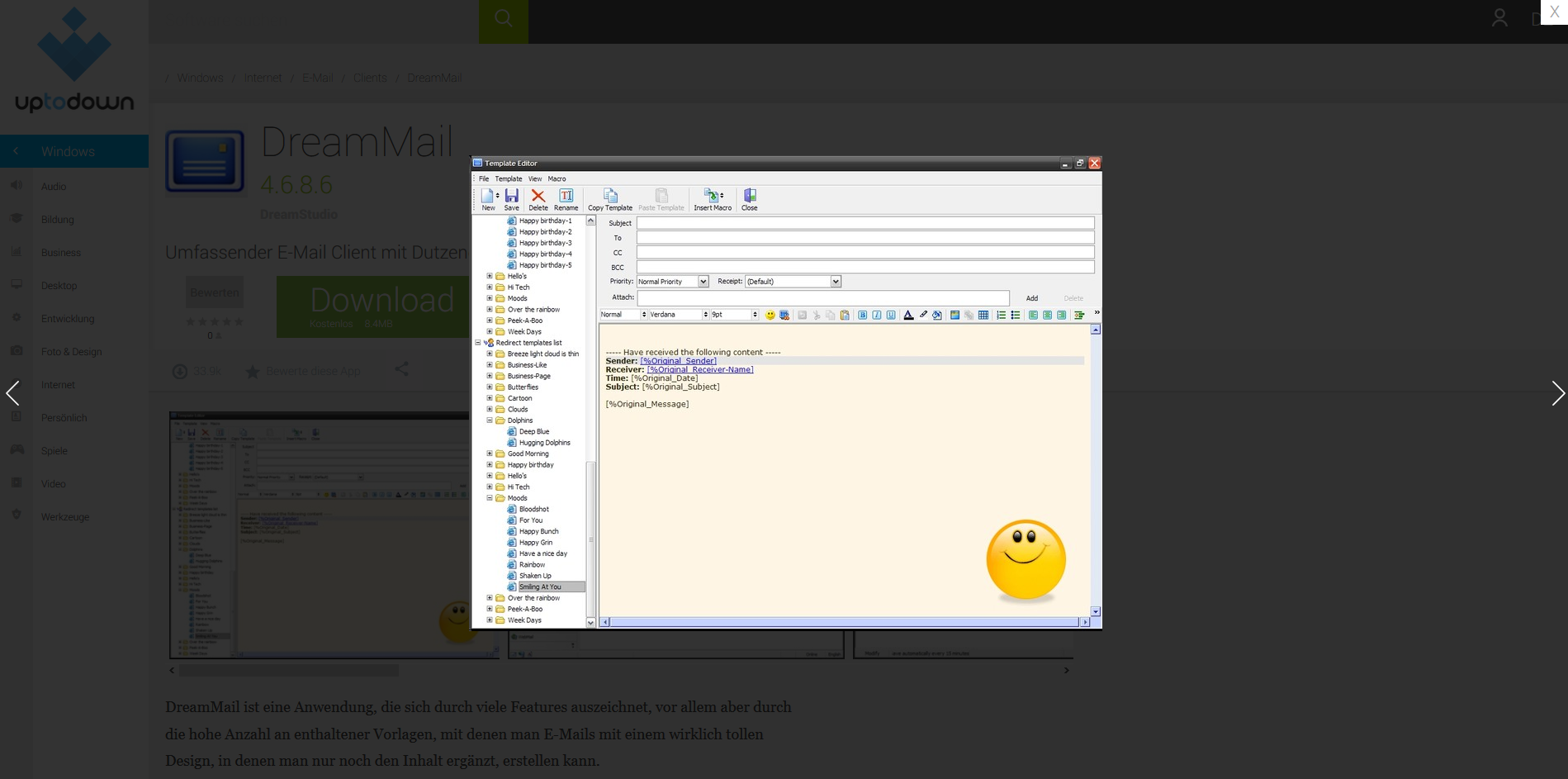Screen dimensions: 1568x779
Task: Open the Priority dropdown
Action: click(x=703, y=282)
